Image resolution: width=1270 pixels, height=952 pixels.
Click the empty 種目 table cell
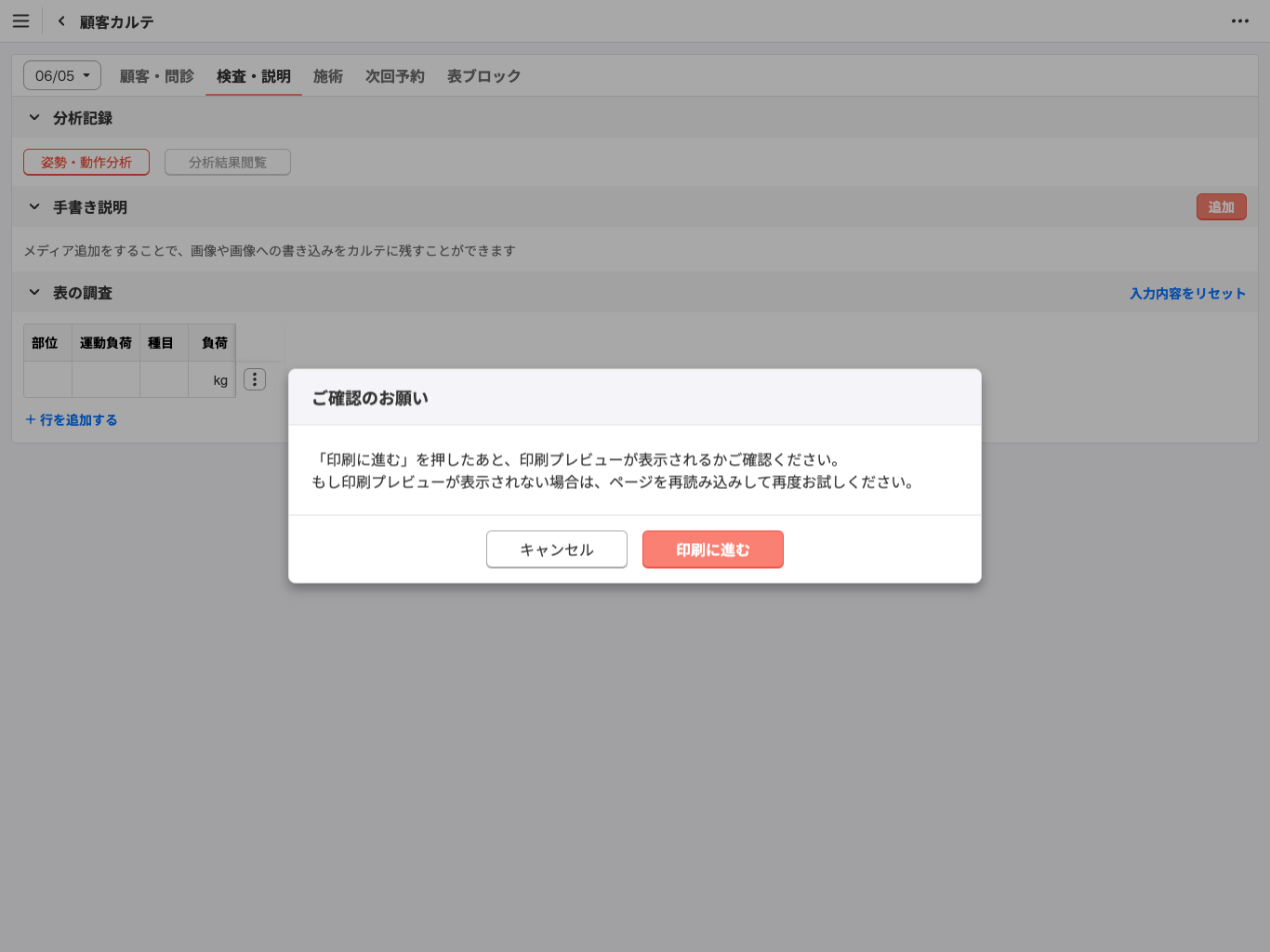click(165, 379)
